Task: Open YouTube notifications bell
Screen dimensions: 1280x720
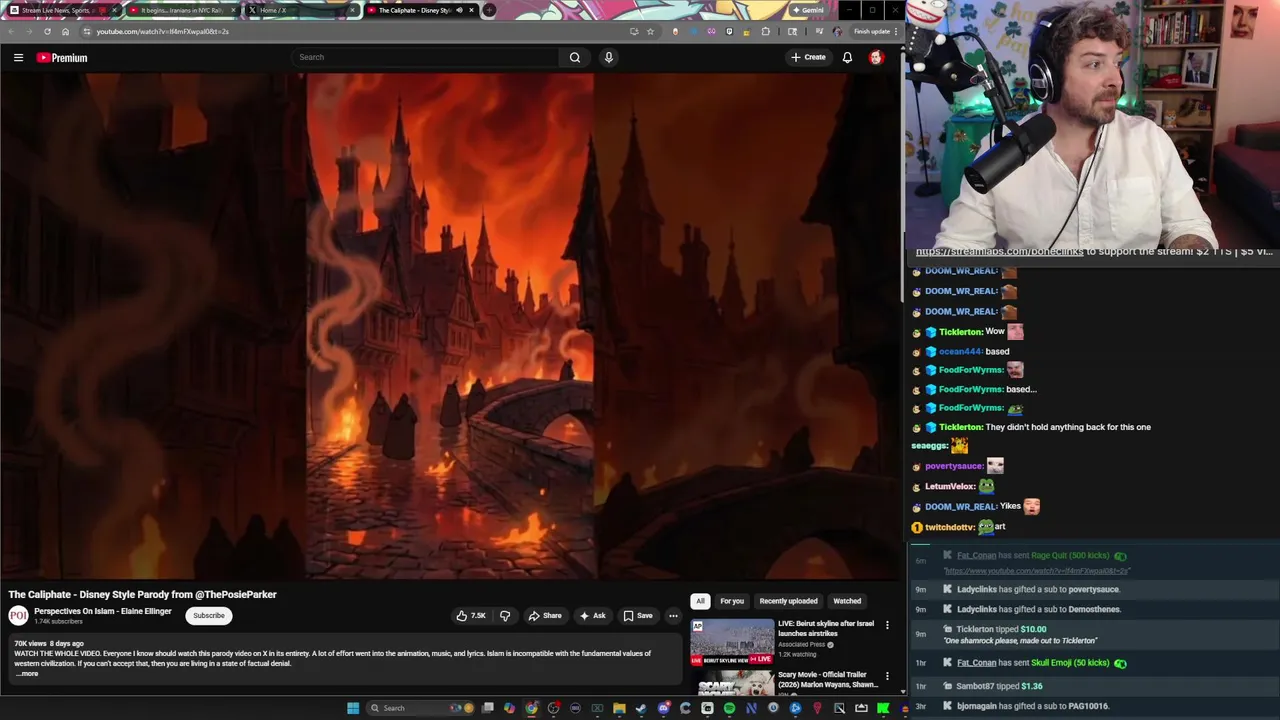Action: [x=847, y=57]
